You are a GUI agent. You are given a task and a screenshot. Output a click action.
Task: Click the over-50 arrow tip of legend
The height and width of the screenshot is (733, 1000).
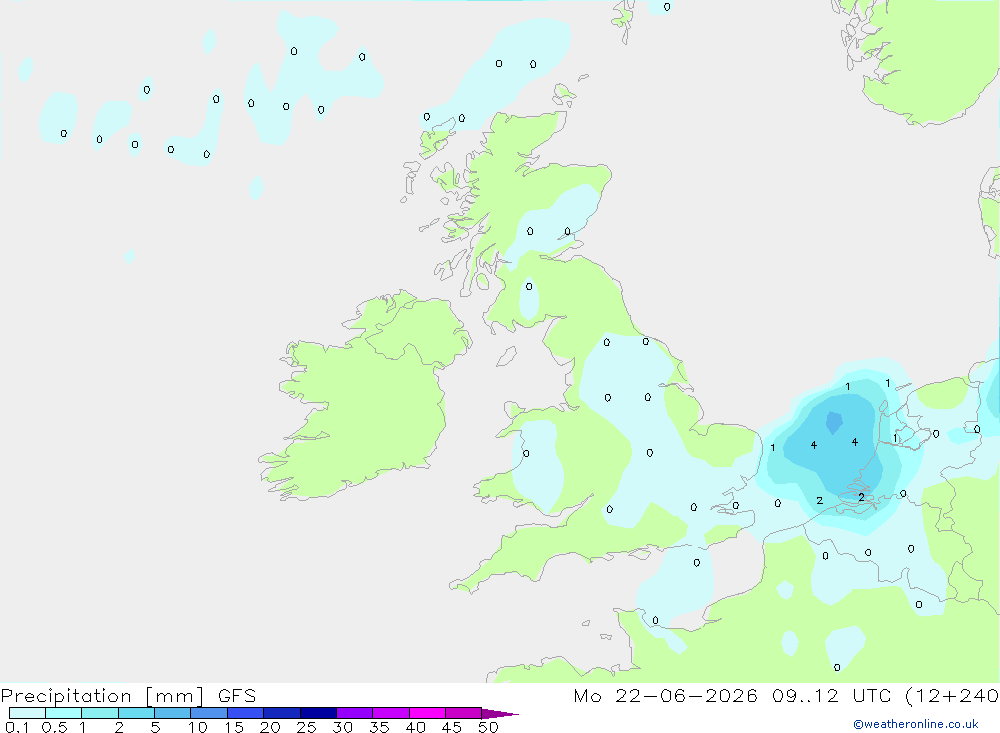point(500,714)
